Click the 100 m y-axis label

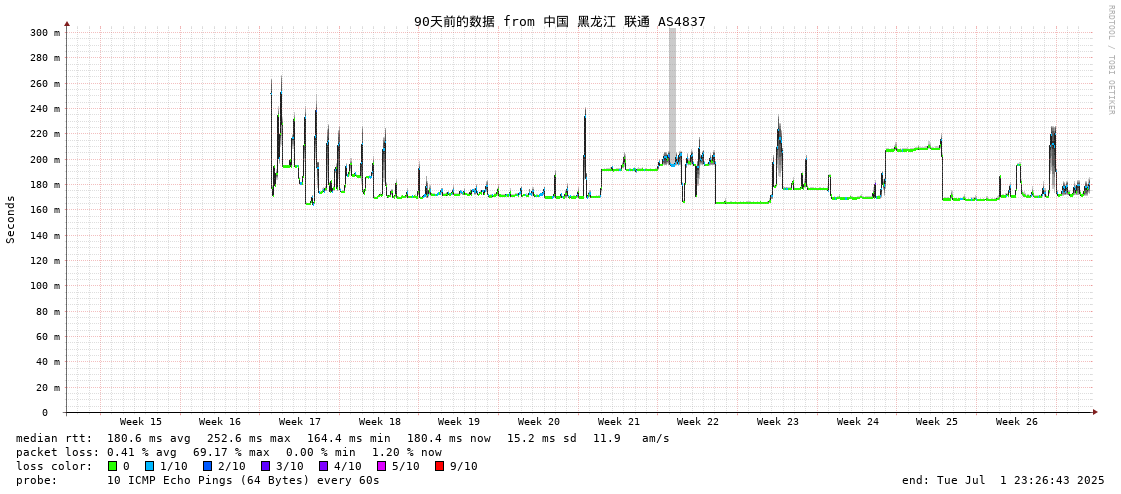pyautogui.click(x=44, y=285)
